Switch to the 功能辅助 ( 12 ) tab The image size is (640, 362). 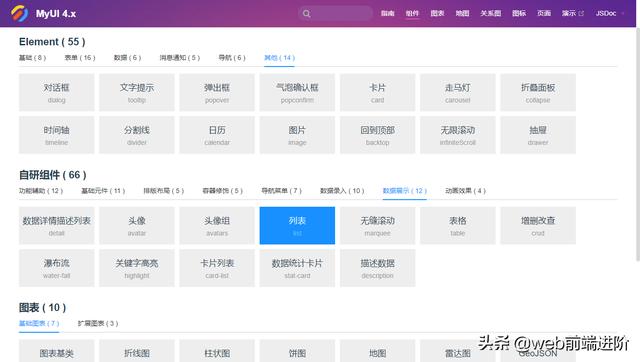tap(41, 191)
